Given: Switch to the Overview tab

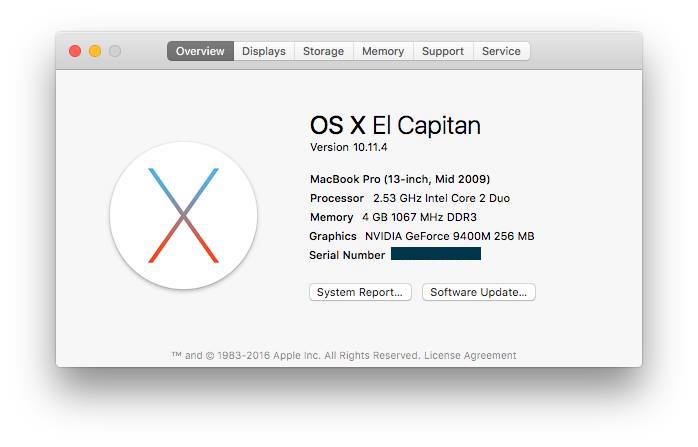Looking at the screenshot, I should click(x=200, y=51).
